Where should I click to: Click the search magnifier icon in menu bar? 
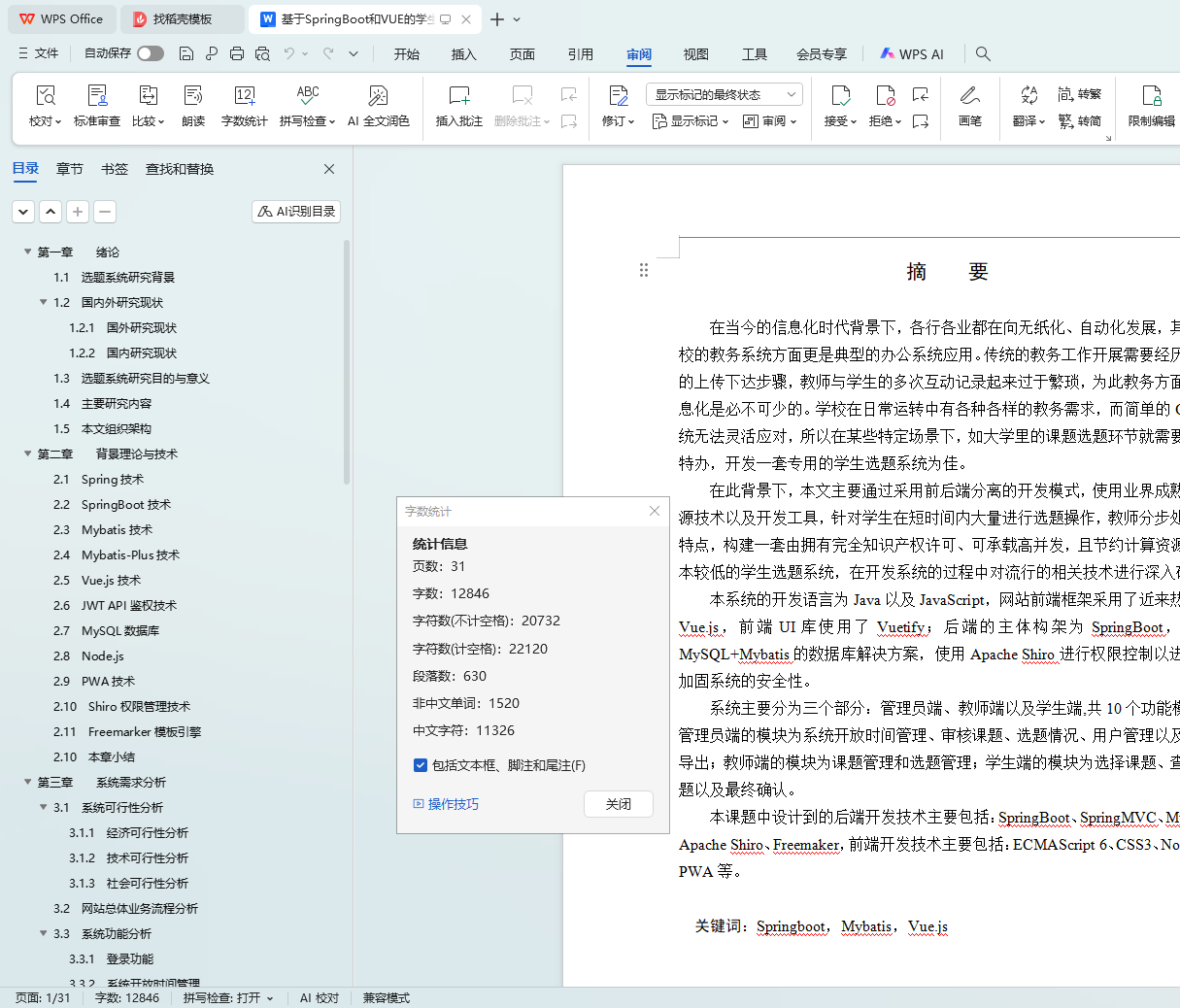[x=983, y=54]
